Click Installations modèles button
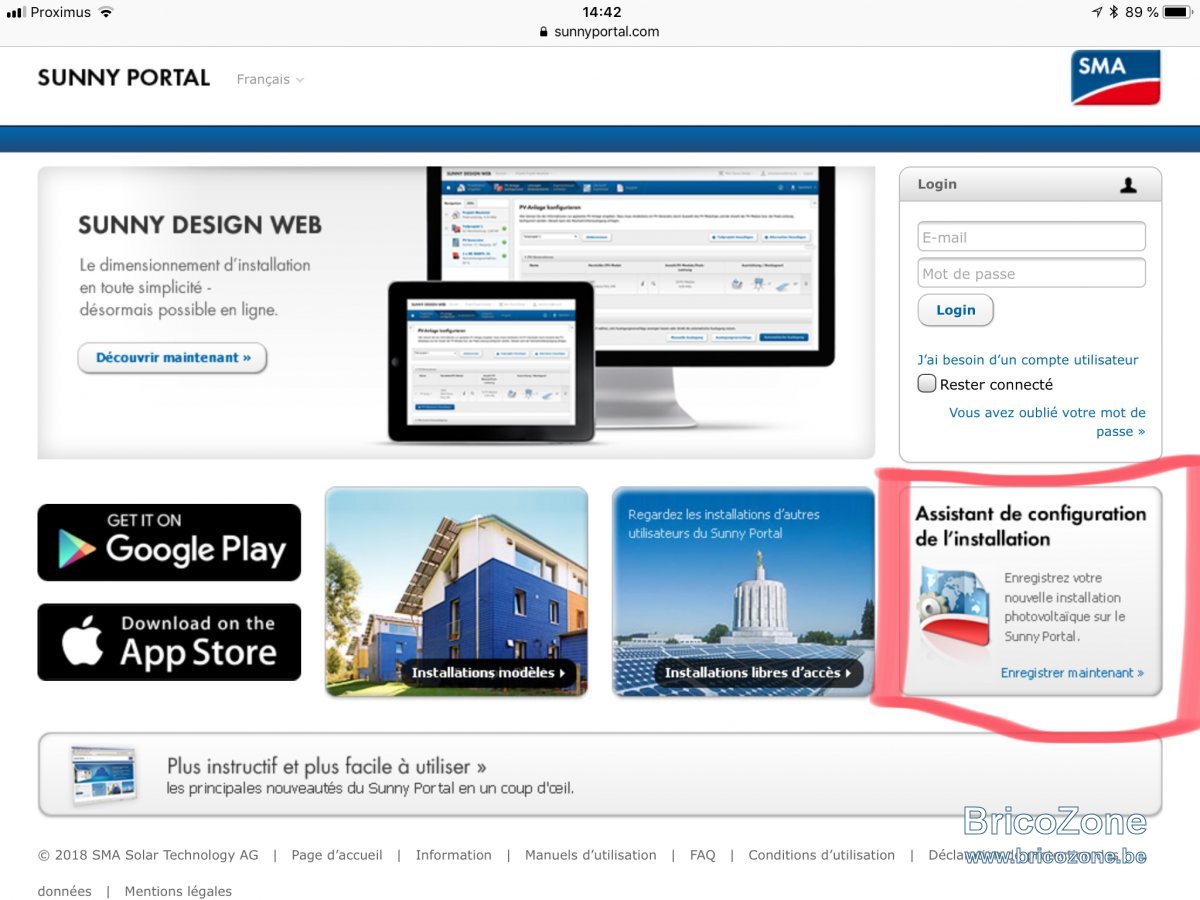1200x900 pixels. pos(488,673)
